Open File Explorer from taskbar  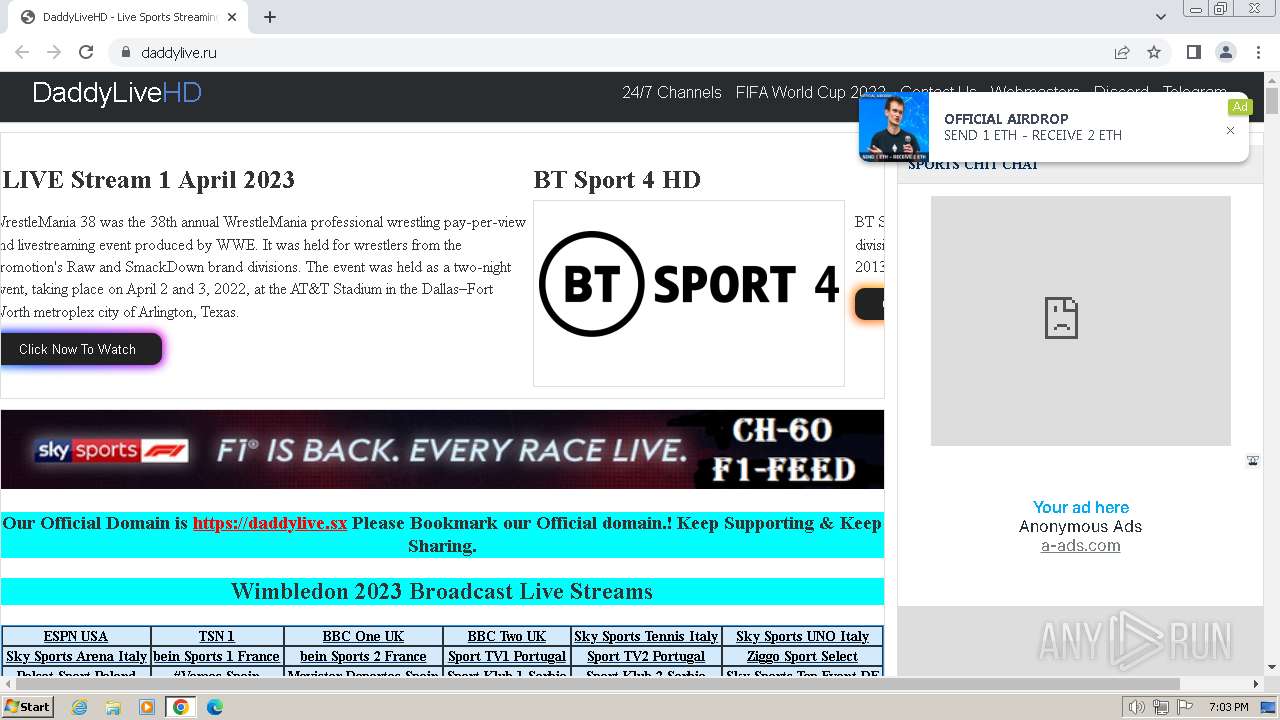click(x=113, y=707)
